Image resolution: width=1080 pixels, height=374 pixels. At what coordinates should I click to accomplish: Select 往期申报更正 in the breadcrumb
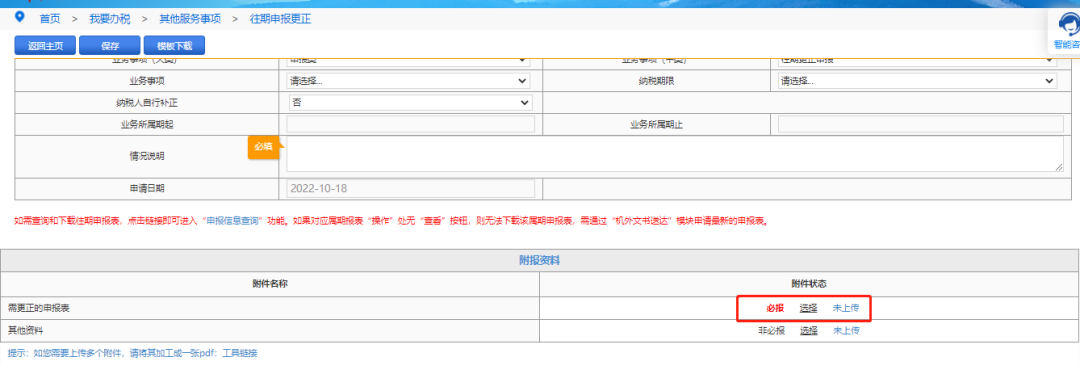tap(280, 19)
